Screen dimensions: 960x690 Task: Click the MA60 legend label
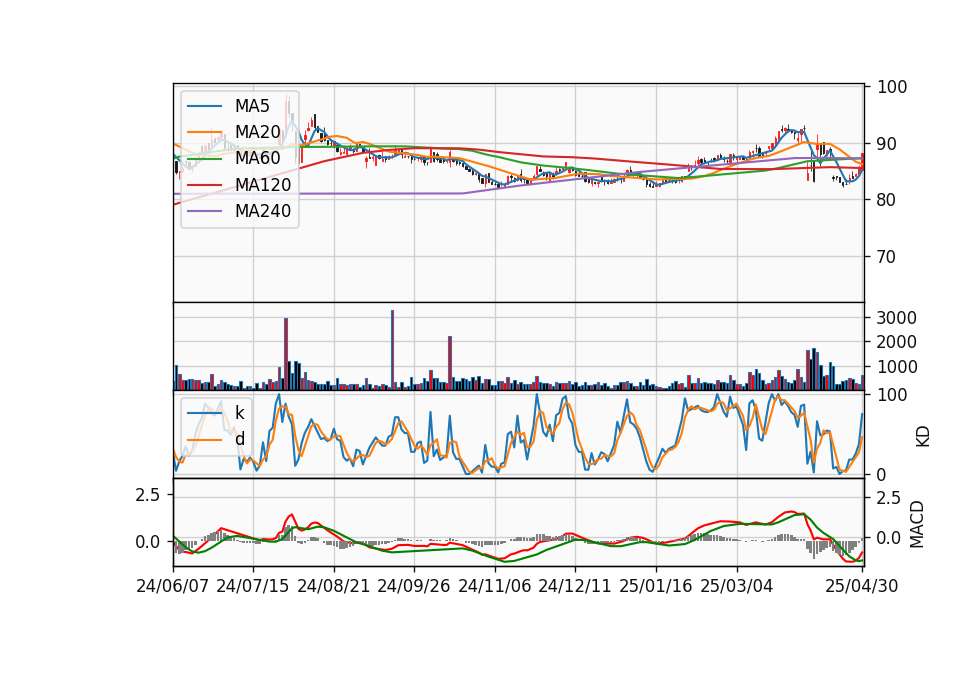(x=257, y=158)
